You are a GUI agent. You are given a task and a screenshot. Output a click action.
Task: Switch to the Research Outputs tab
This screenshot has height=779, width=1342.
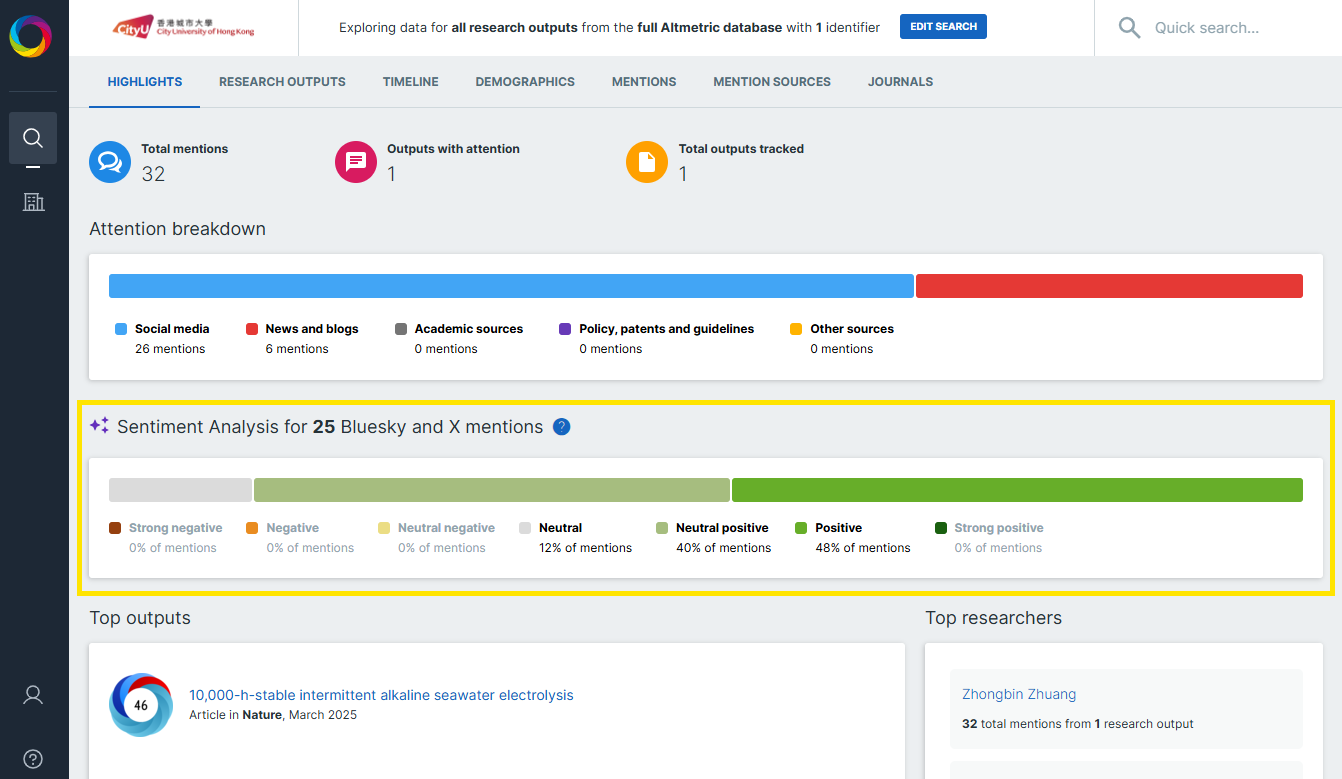tap(282, 82)
